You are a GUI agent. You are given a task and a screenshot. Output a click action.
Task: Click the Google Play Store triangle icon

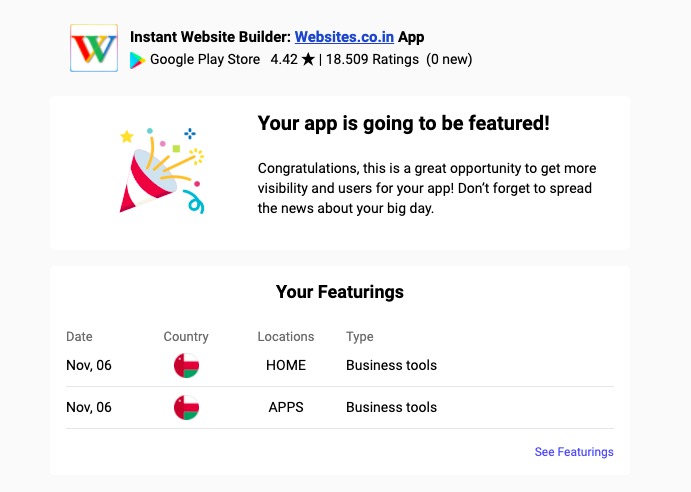click(137, 60)
